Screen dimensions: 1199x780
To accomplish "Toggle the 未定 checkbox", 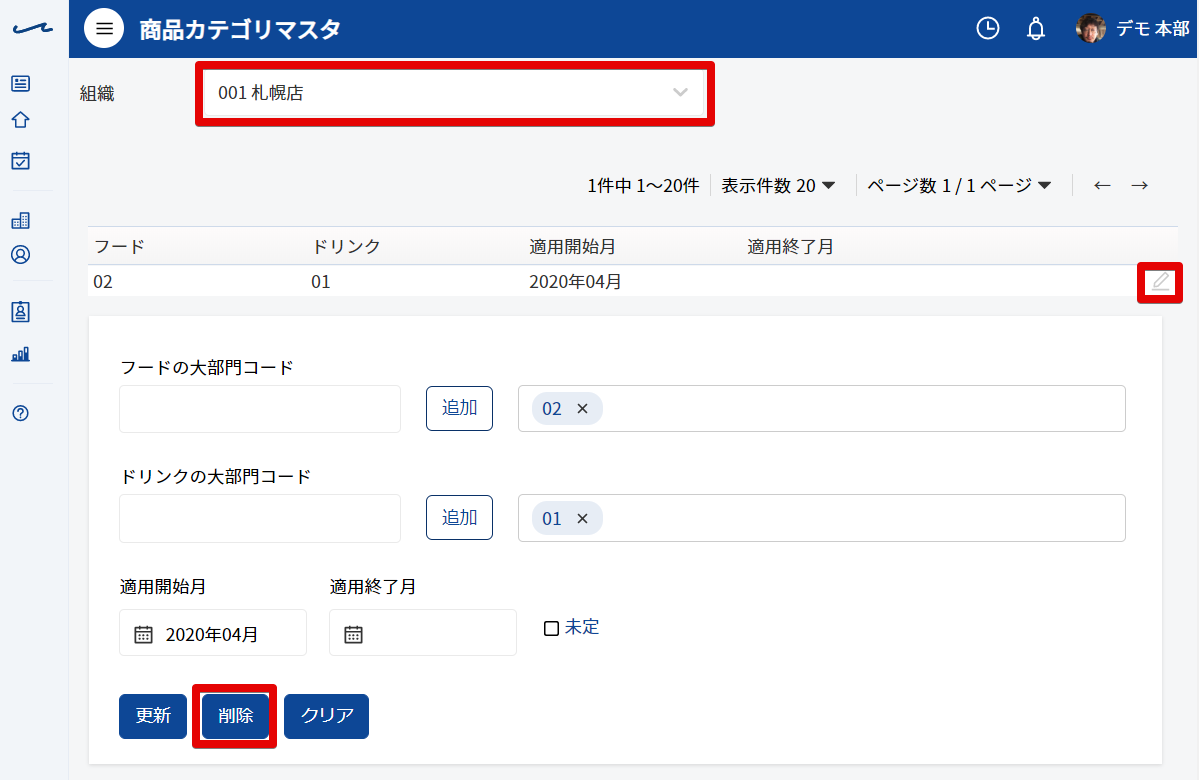I will point(551,629).
